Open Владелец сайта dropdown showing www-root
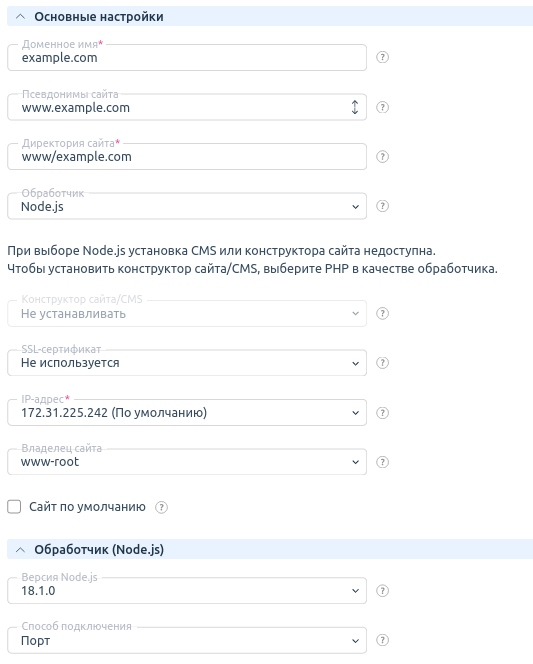The image size is (533, 664). 187,462
